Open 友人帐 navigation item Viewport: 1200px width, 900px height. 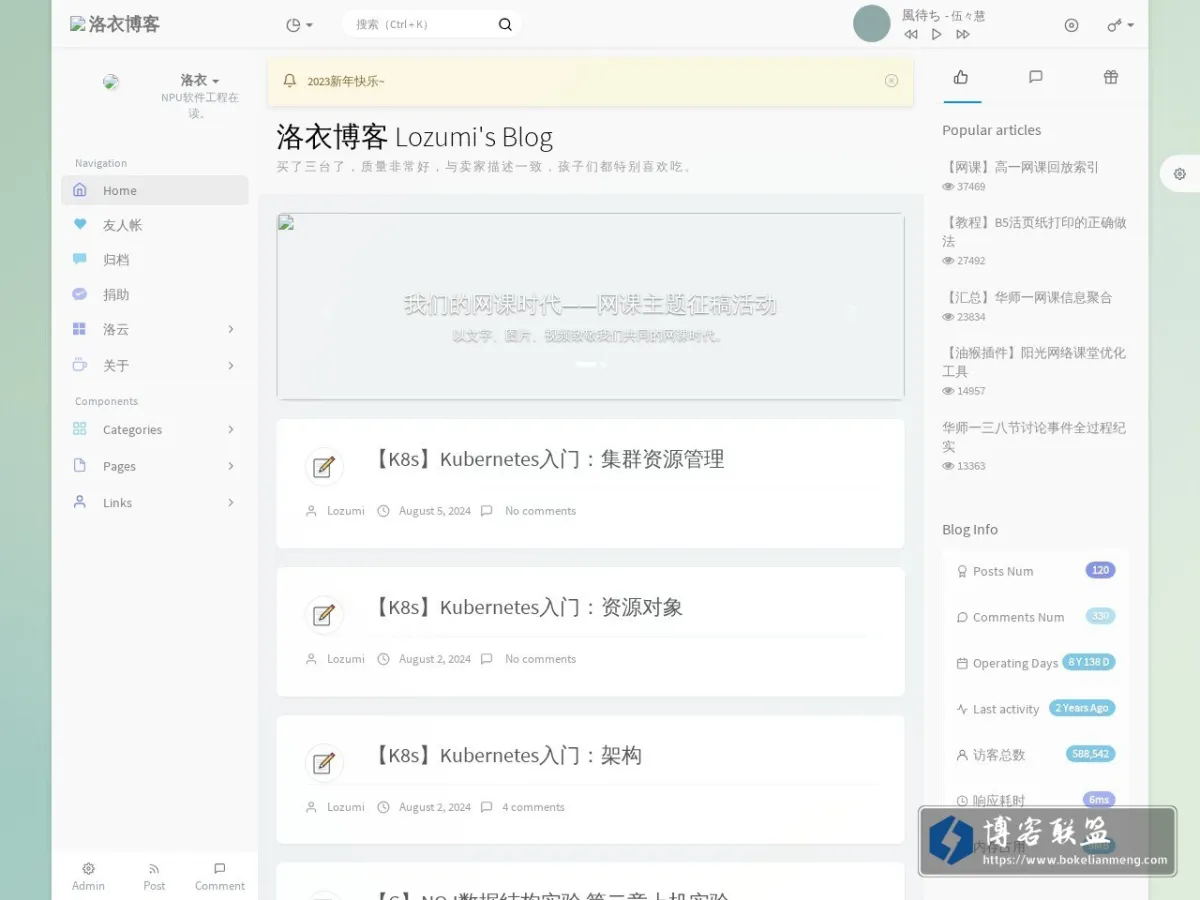click(x=155, y=225)
